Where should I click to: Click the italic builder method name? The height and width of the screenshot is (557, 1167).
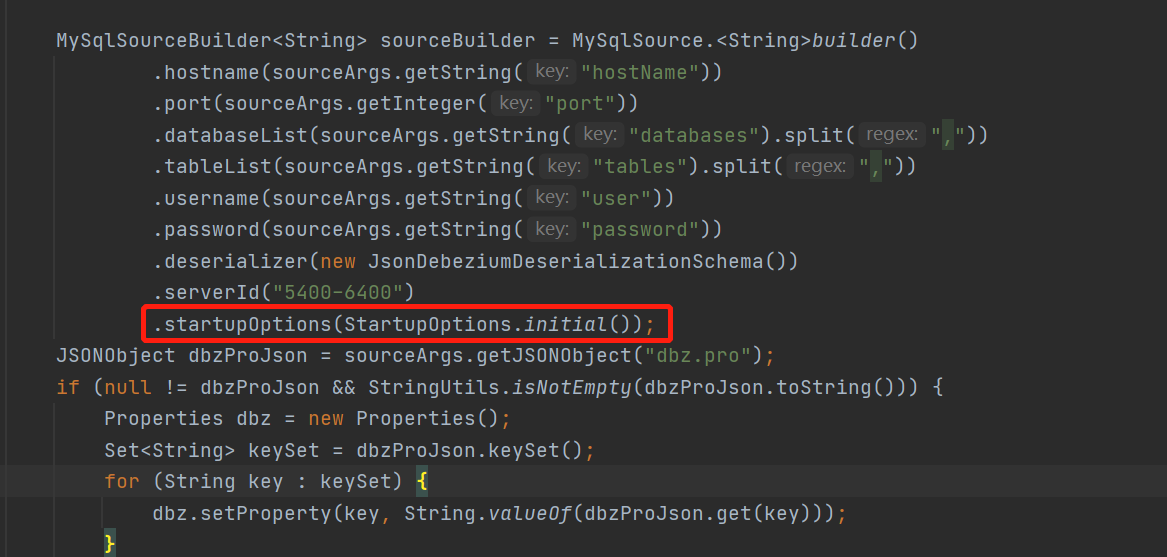coord(854,40)
